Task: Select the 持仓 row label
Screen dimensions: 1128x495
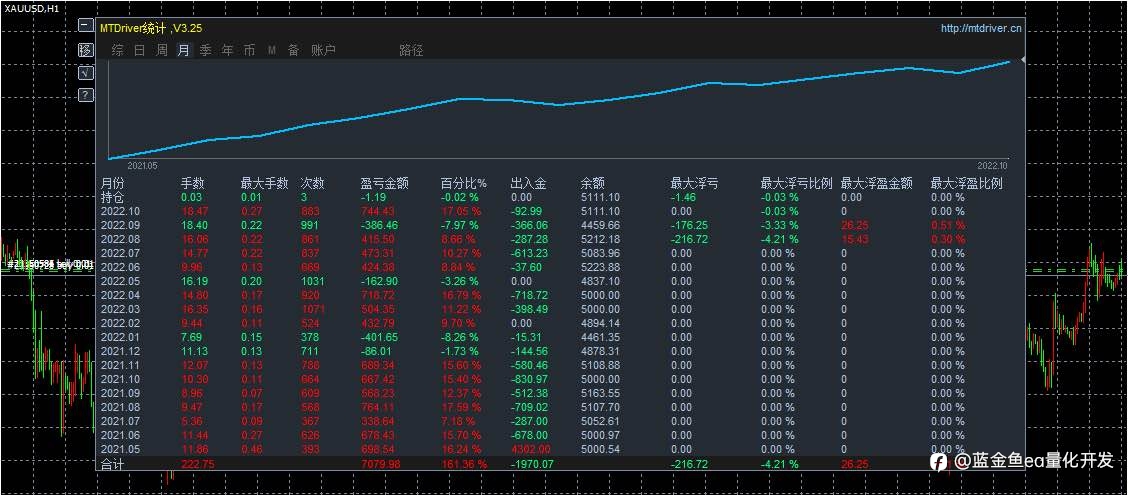Action: coord(113,196)
